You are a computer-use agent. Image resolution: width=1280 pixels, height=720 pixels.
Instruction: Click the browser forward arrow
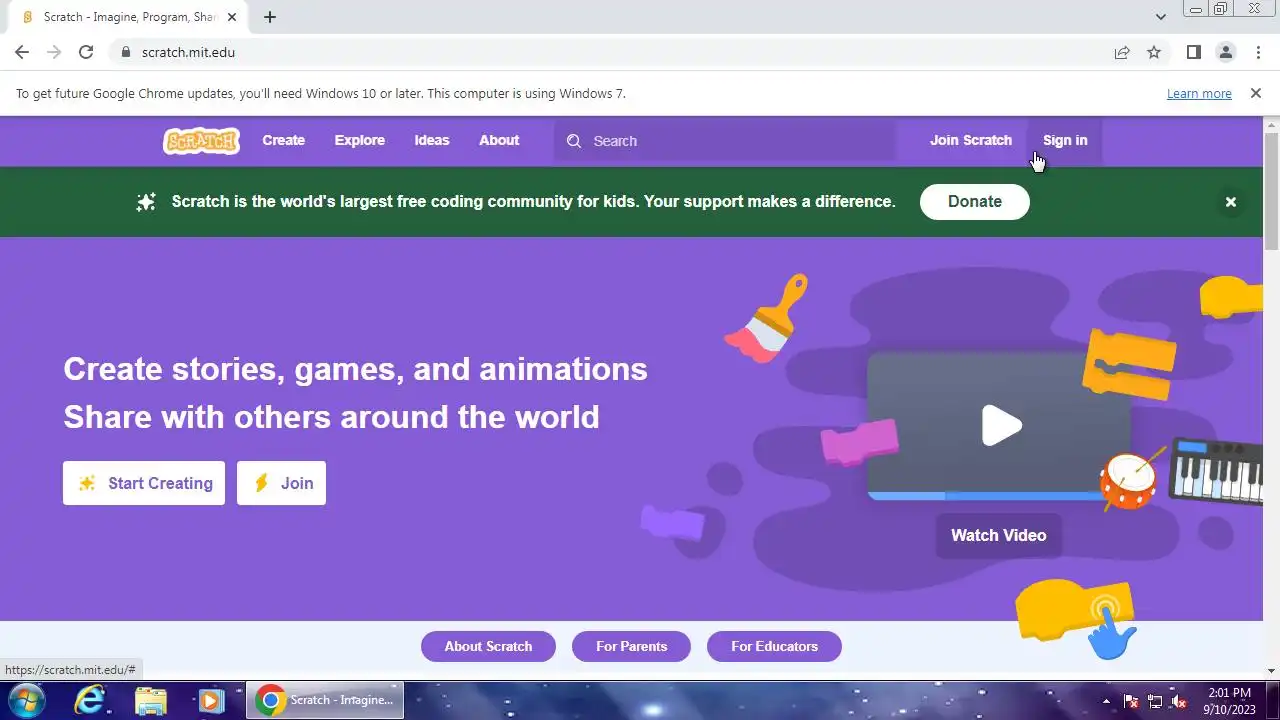tap(54, 52)
